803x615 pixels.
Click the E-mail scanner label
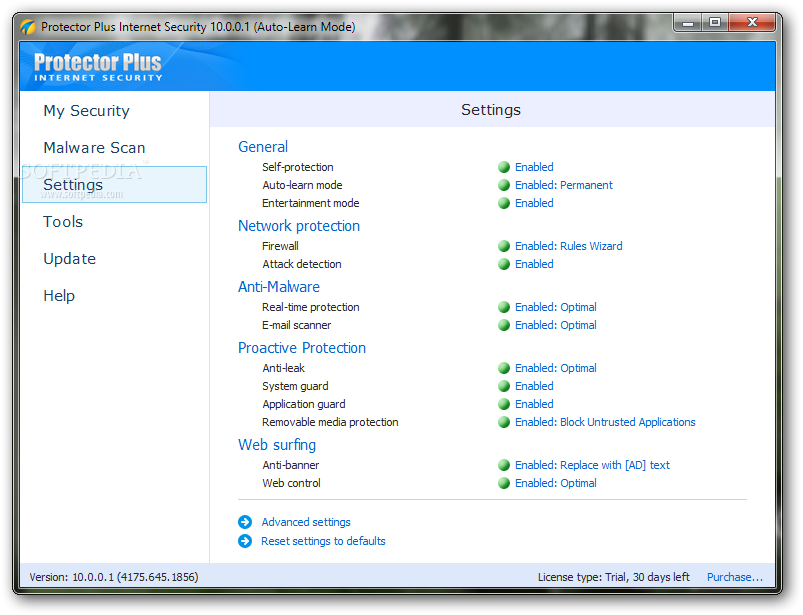pos(297,325)
